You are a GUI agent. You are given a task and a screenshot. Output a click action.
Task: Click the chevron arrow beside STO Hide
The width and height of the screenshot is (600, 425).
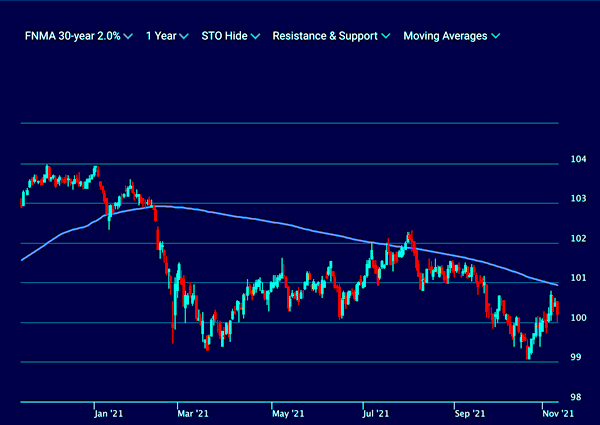255,36
